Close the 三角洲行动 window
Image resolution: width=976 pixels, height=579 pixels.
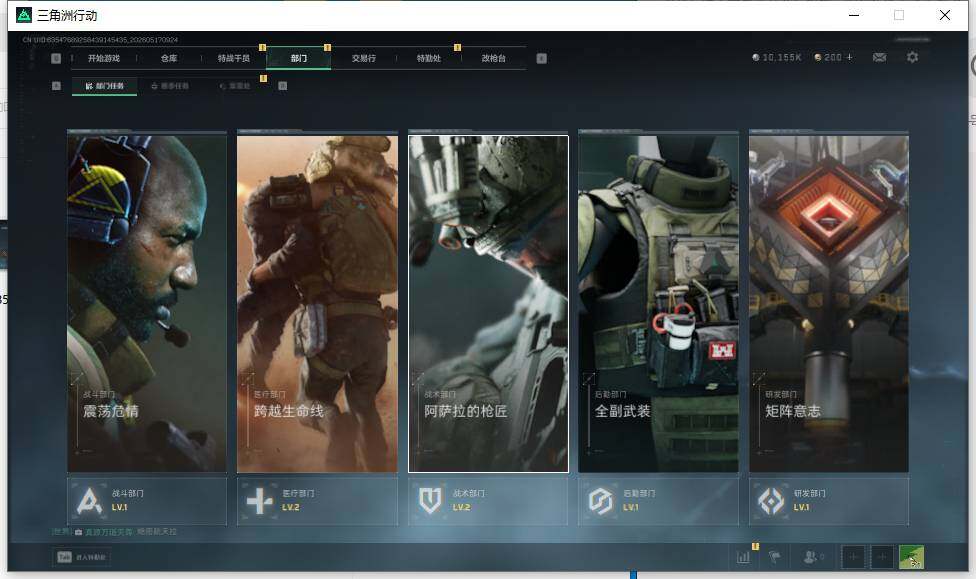945,15
